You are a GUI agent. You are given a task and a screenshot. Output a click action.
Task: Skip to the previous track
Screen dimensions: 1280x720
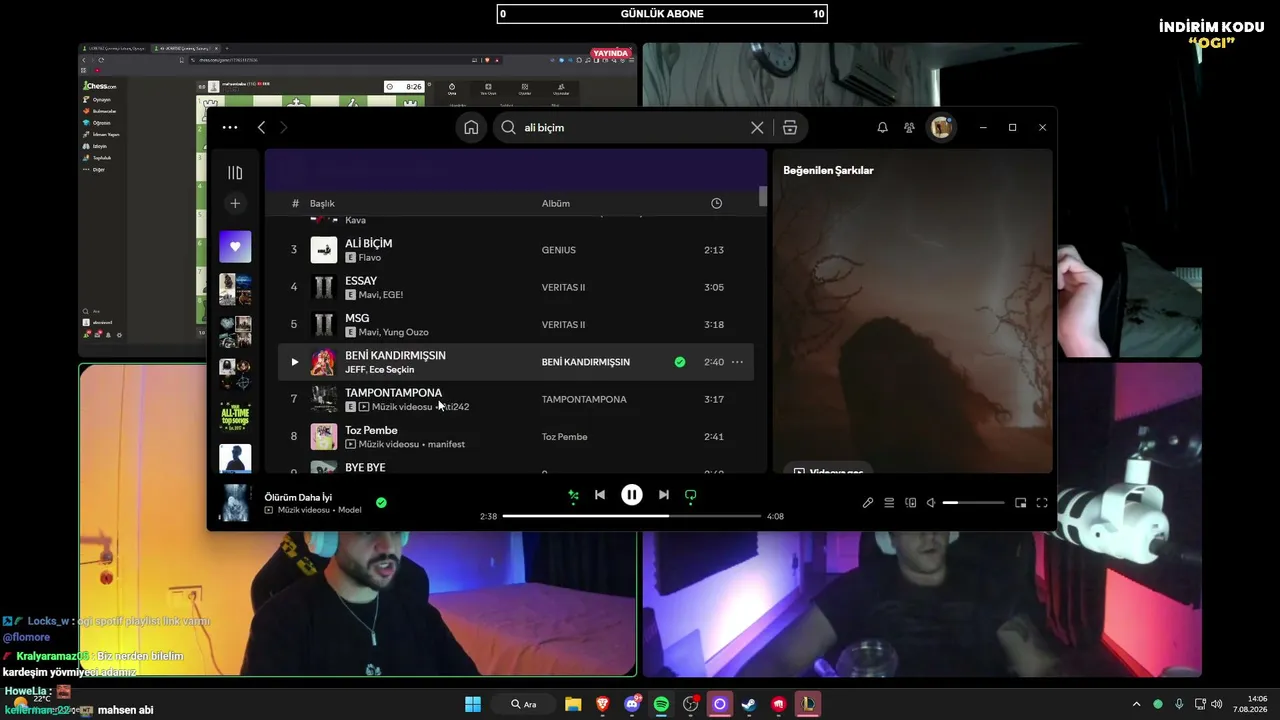coord(600,495)
